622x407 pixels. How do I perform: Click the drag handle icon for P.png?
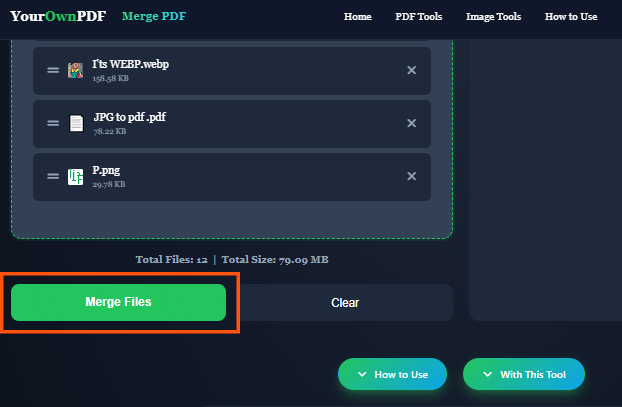53,176
